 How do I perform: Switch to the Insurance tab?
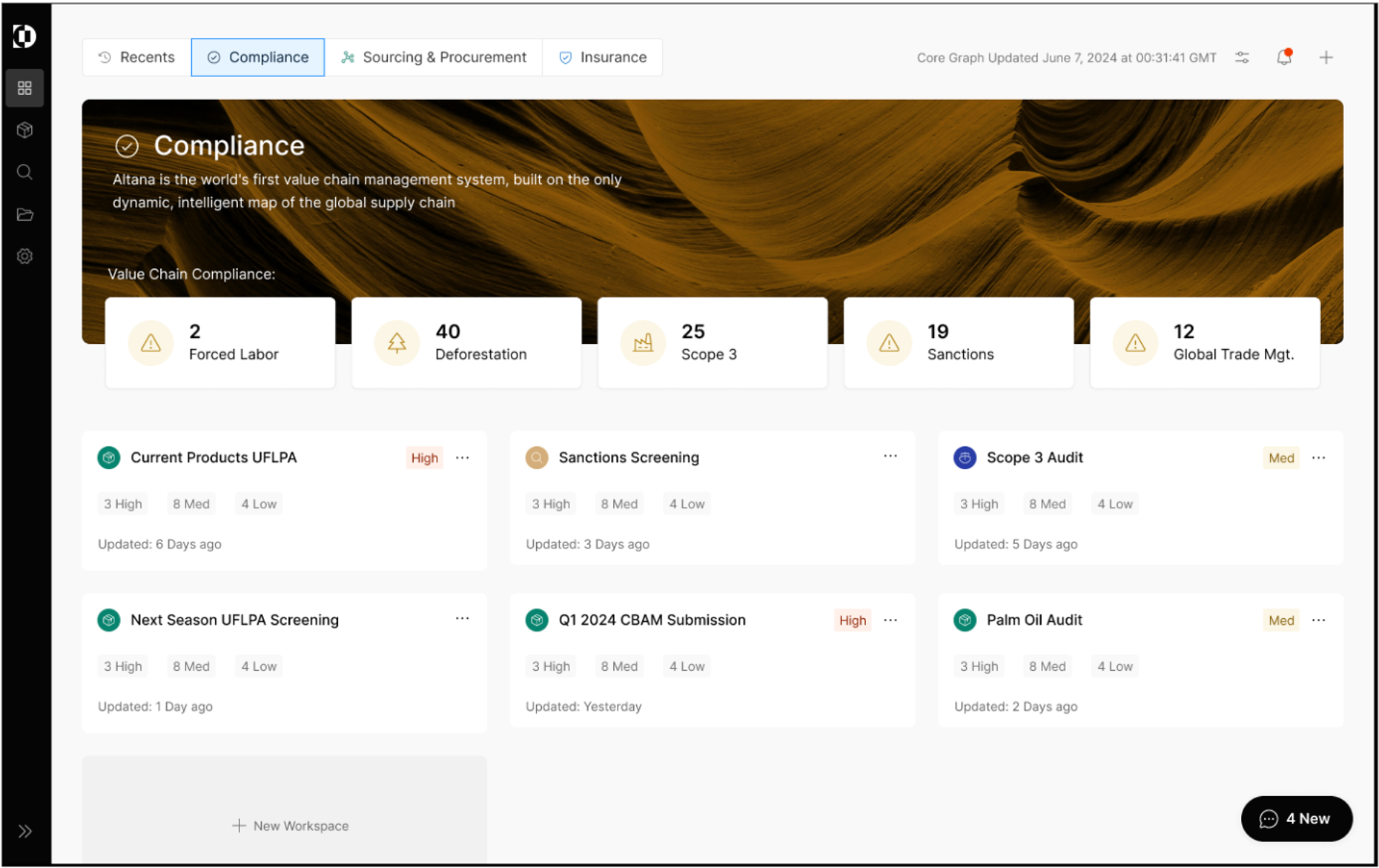coord(602,57)
